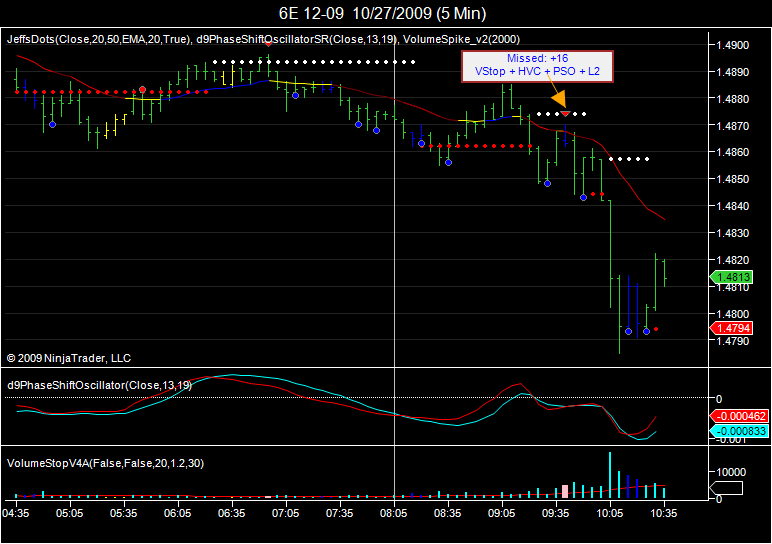Click the 05:05 time axis label
The height and width of the screenshot is (544, 772).
pos(69,513)
